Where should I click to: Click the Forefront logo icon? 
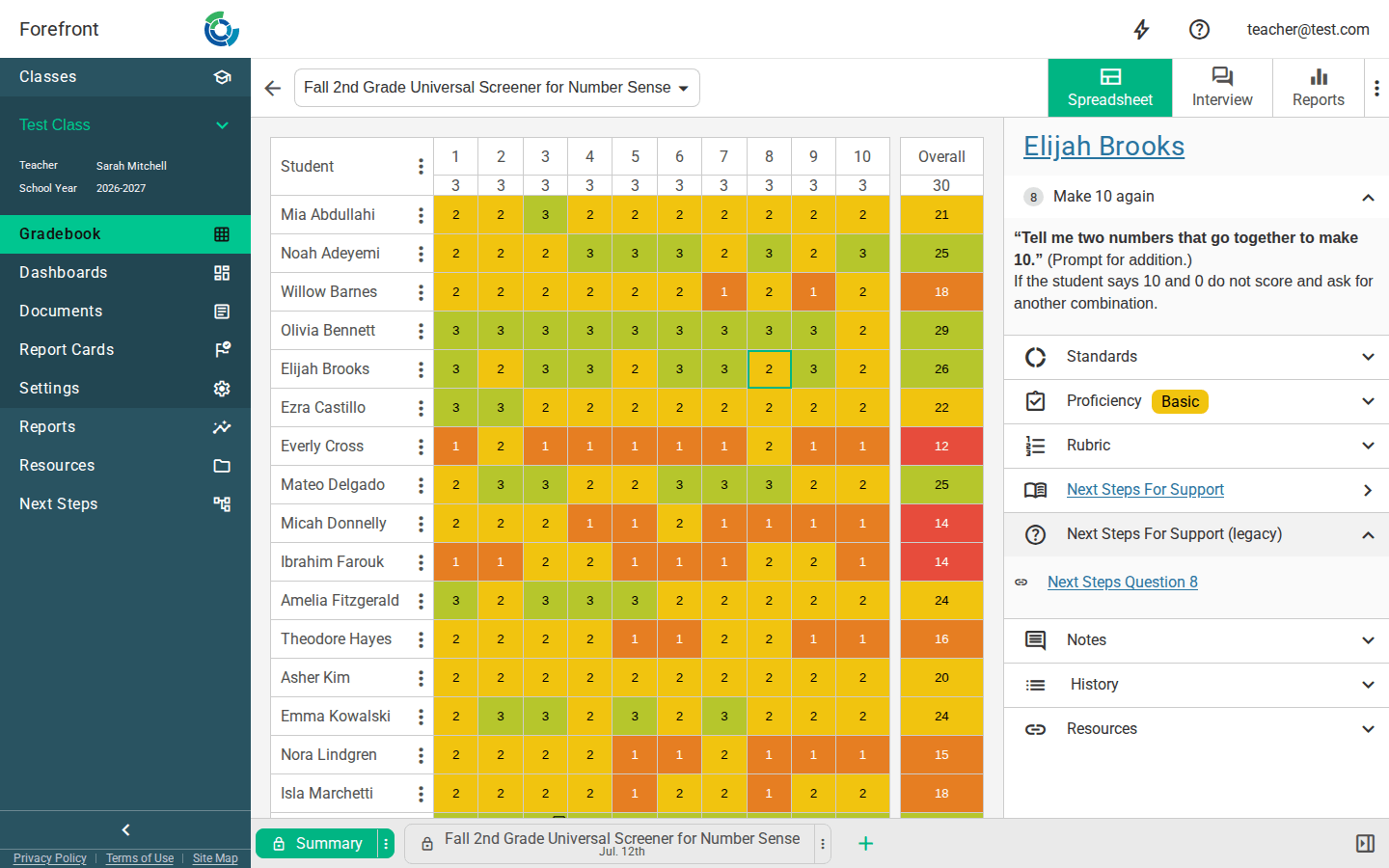[222, 29]
